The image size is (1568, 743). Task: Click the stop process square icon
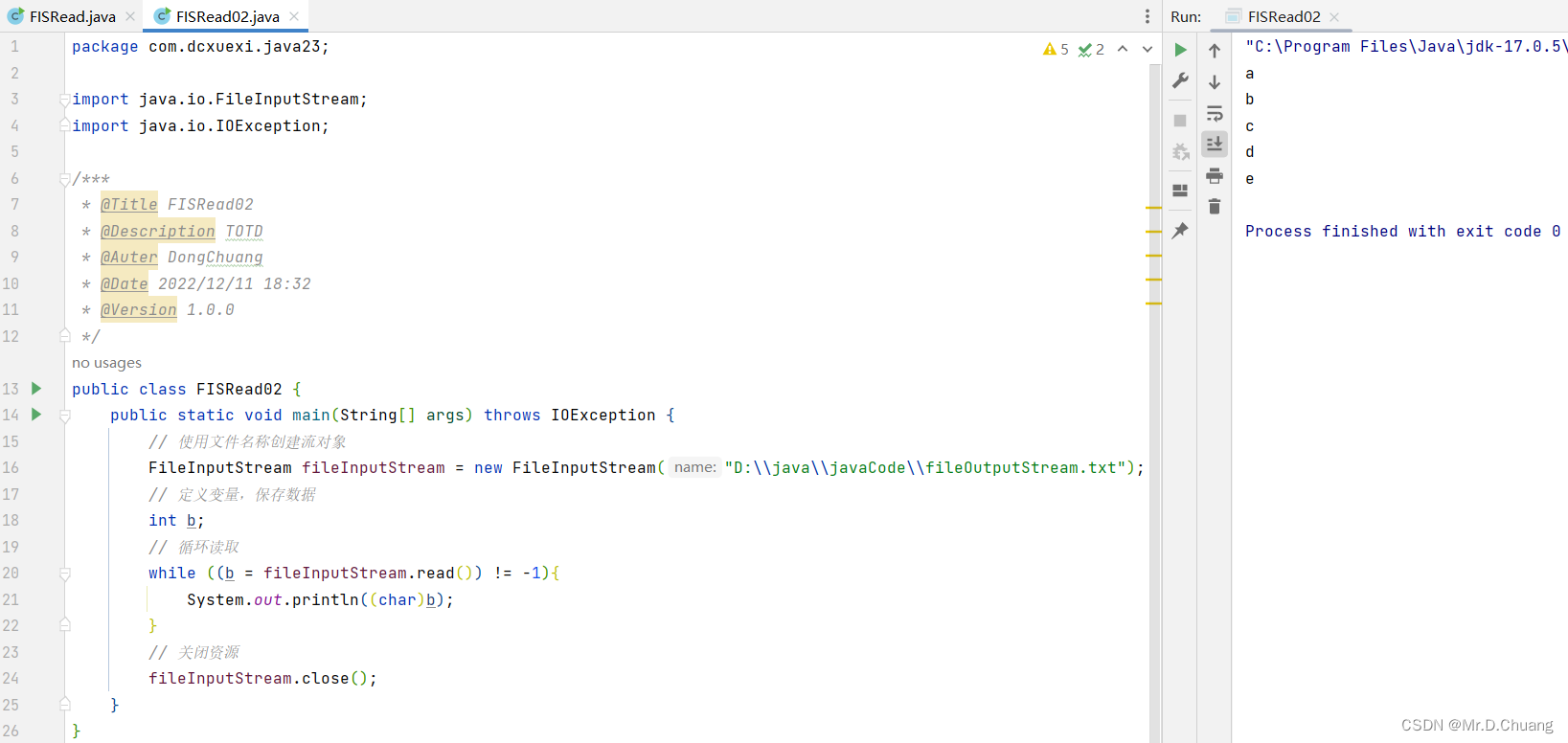click(x=1180, y=121)
